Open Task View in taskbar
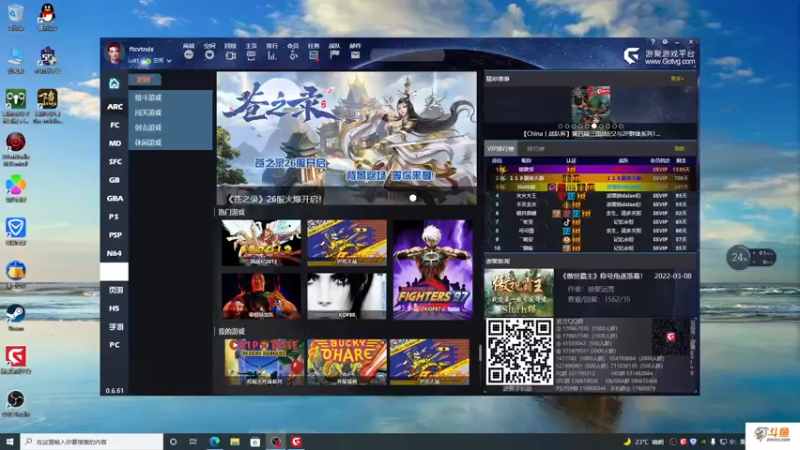 (193, 441)
